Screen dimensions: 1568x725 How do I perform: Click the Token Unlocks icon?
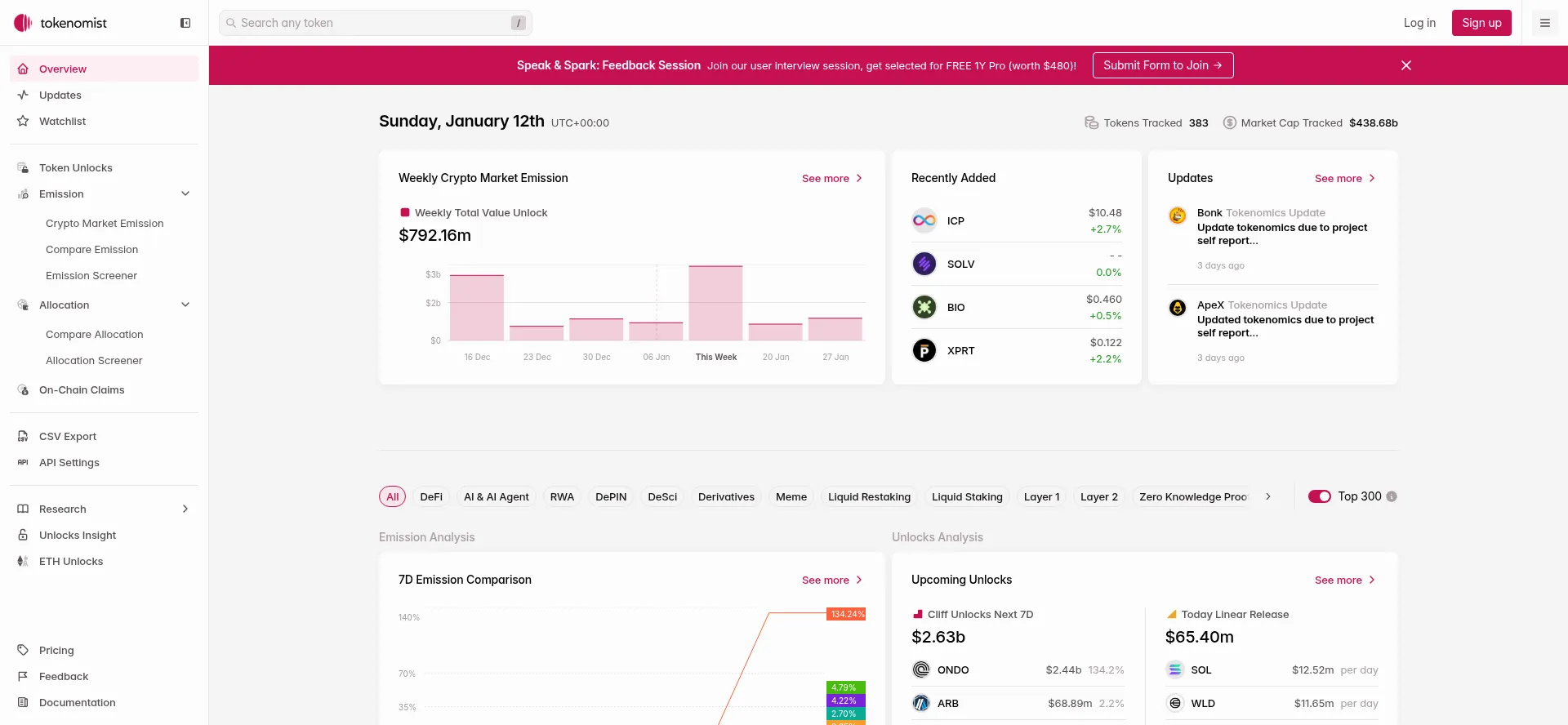pyautogui.click(x=23, y=167)
